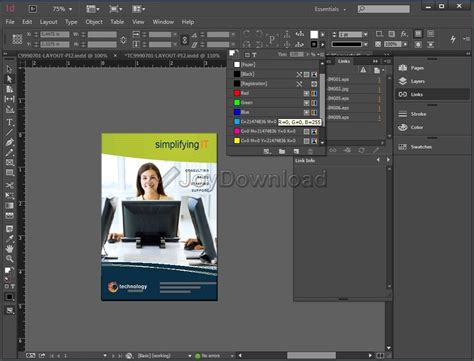Select the Rectangle tool

coord(9,173)
